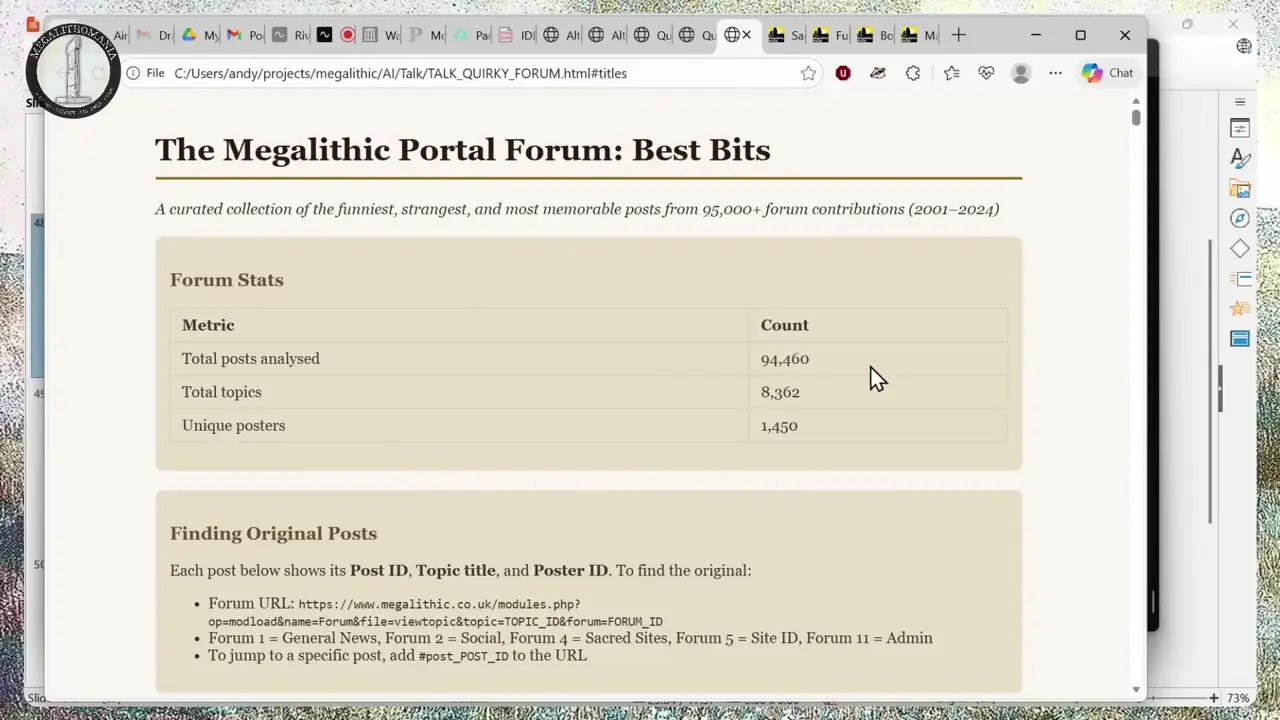Image resolution: width=1280 pixels, height=720 pixels.
Task: Click the browser page vertical scrollbar thumb
Action: point(1136,118)
